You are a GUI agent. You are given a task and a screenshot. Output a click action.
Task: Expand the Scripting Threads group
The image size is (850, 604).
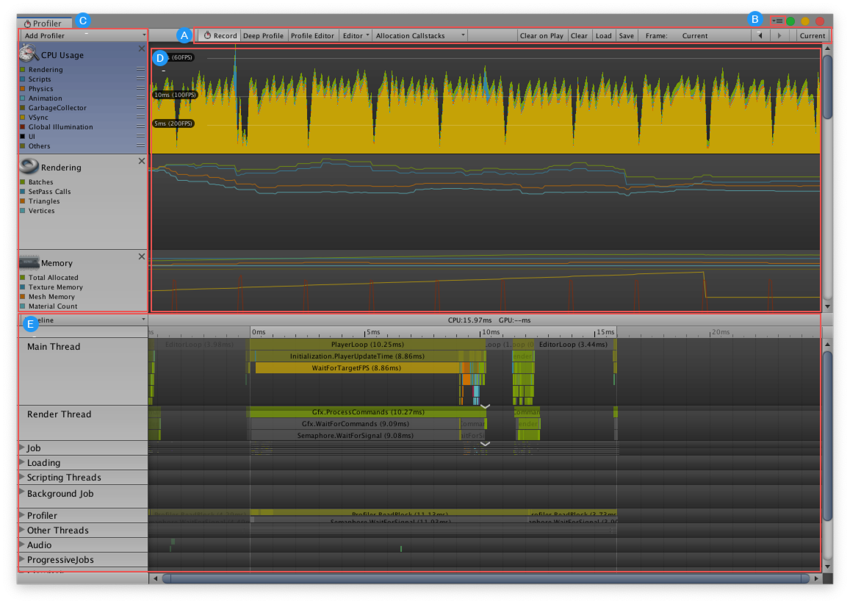point(23,478)
